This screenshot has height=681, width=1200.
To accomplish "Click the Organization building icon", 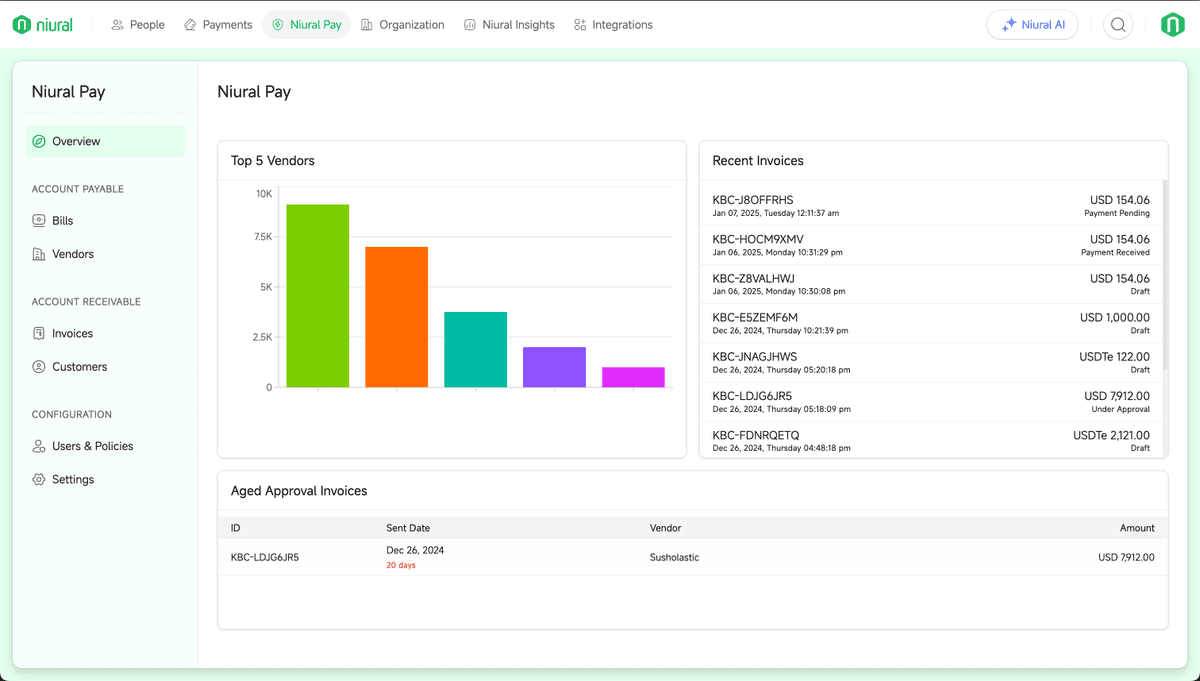I will [x=367, y=25].
